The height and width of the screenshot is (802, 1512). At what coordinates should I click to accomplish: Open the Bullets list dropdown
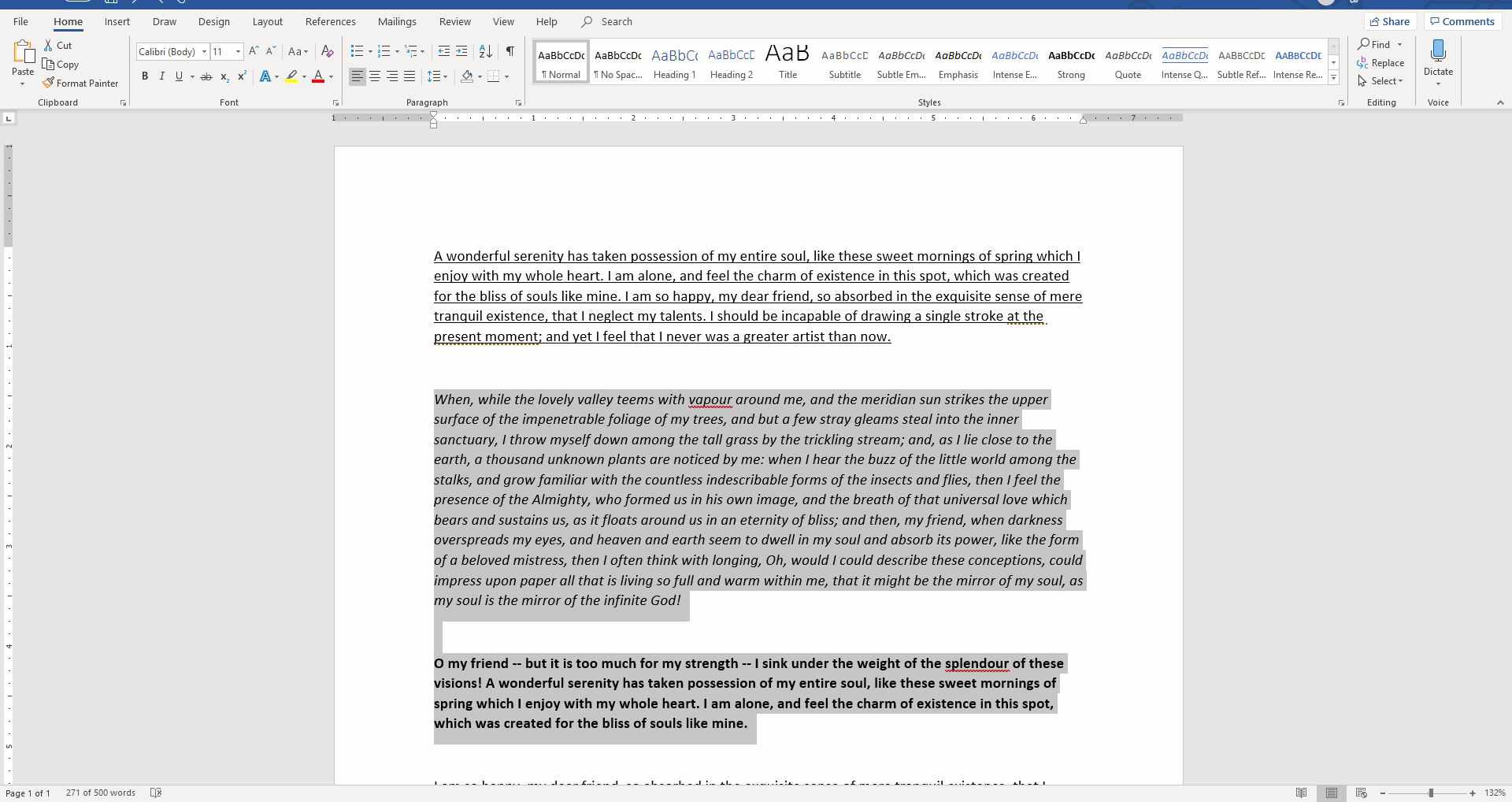[370, 52]
